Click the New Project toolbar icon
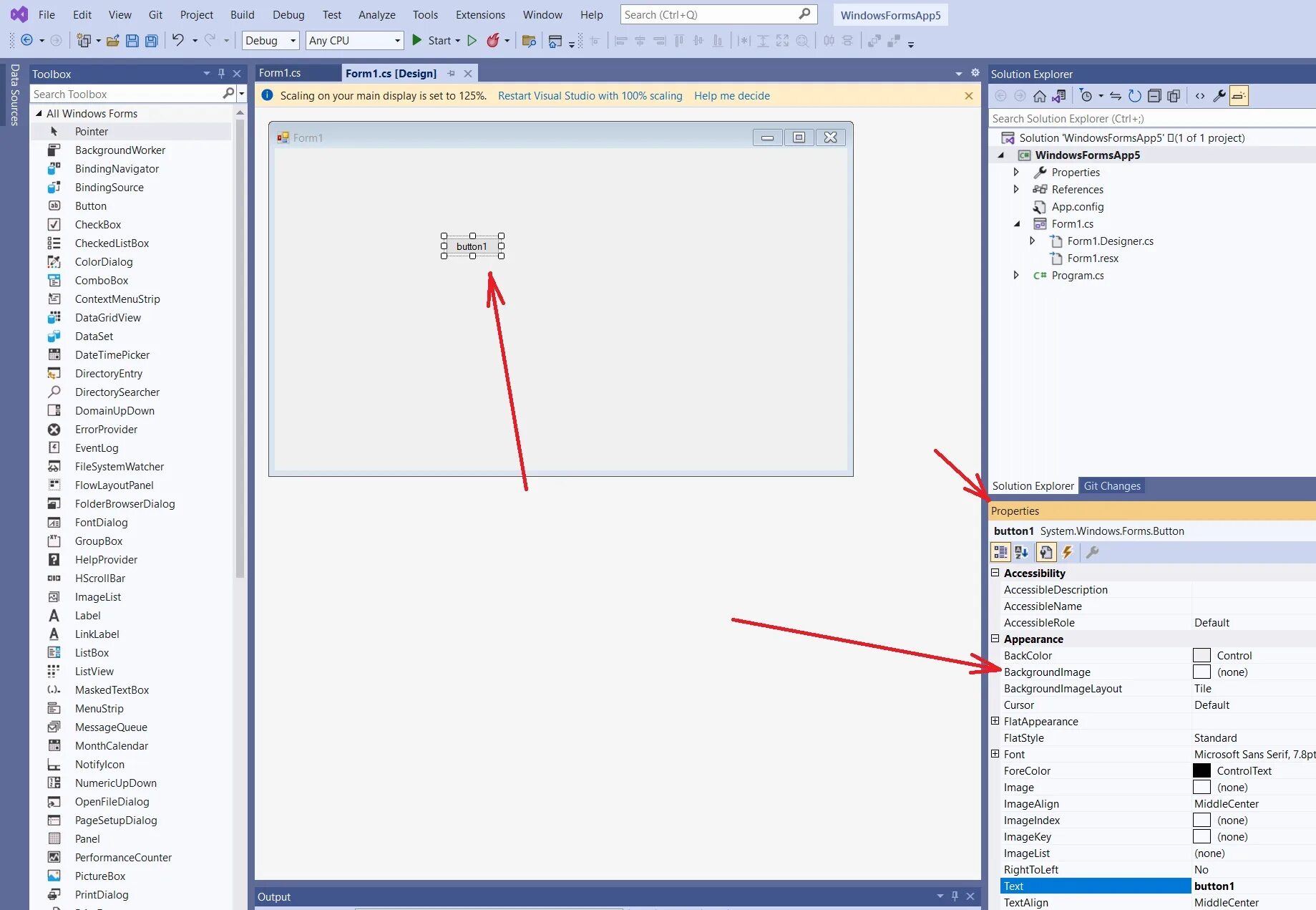Screen dimensions: 1316x910 click(84, 41)
